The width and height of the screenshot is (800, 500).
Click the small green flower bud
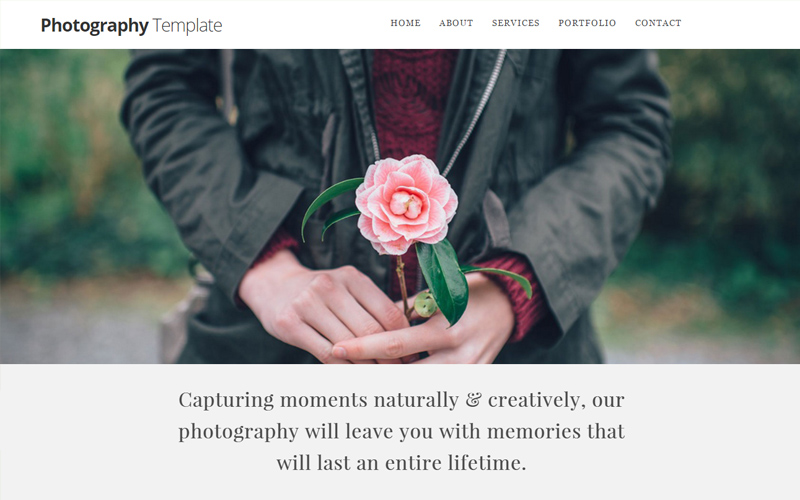[424, 304]
